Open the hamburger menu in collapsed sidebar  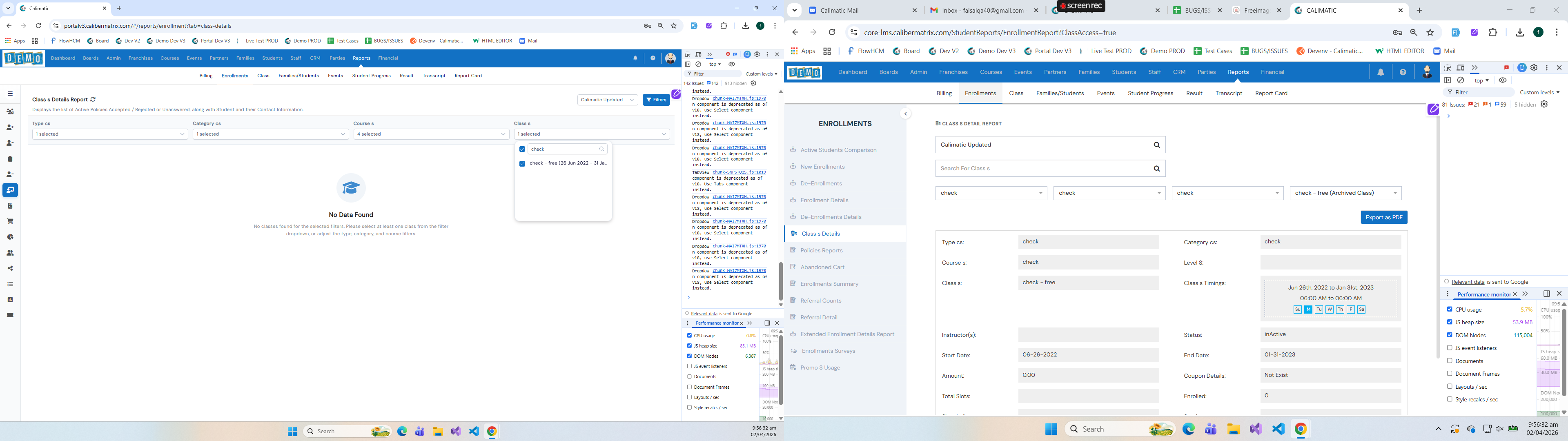tap(10, 94)
